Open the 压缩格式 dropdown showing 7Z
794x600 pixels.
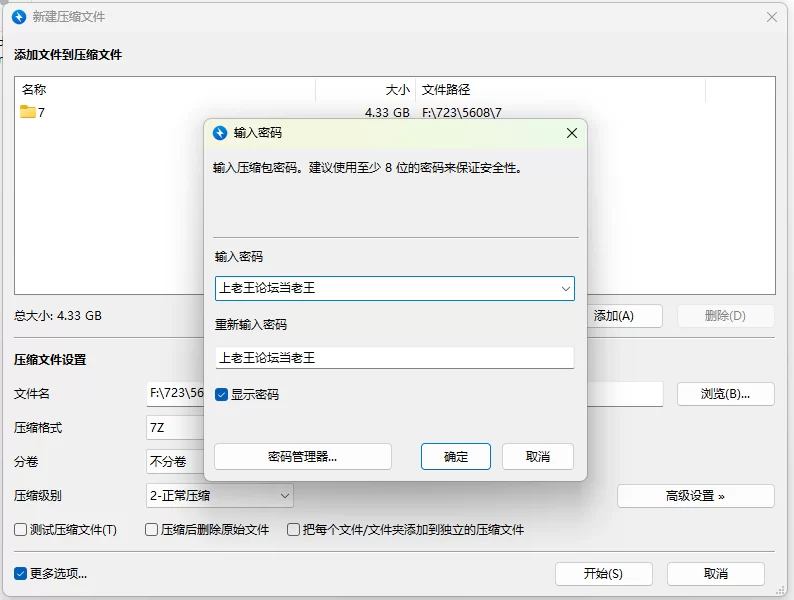[x=175, y=428]
